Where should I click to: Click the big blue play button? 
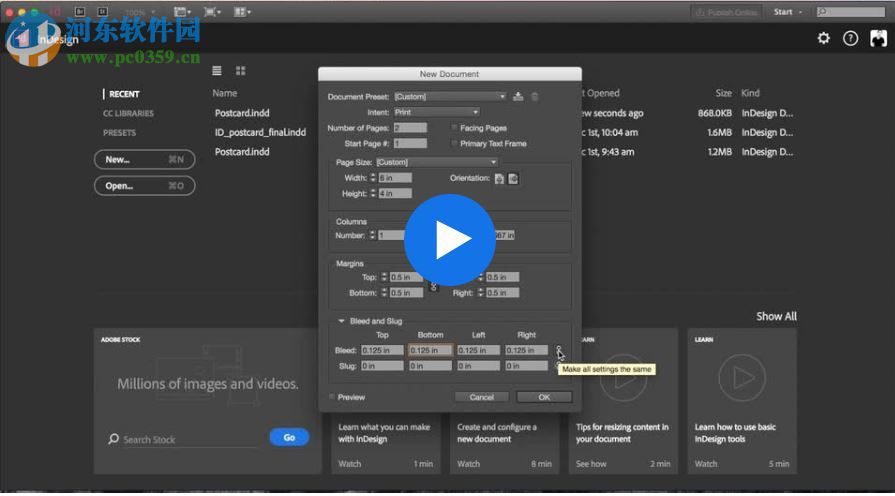[x=450, y=240]
